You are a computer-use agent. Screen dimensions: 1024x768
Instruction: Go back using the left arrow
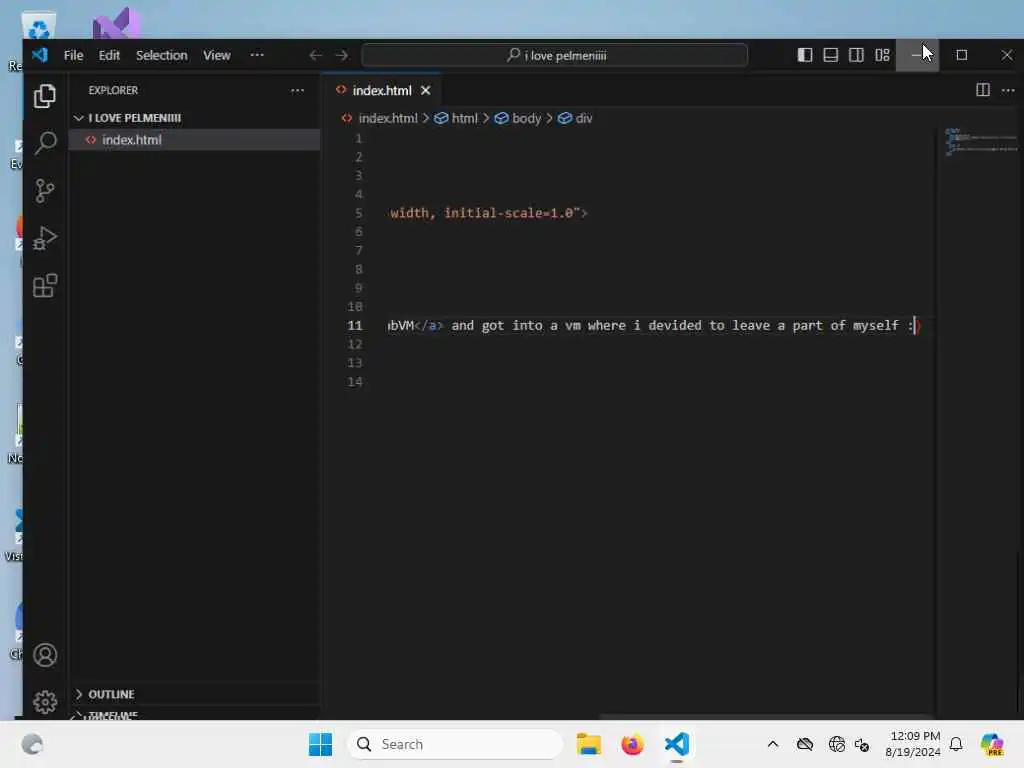click(x=315, y=56)
